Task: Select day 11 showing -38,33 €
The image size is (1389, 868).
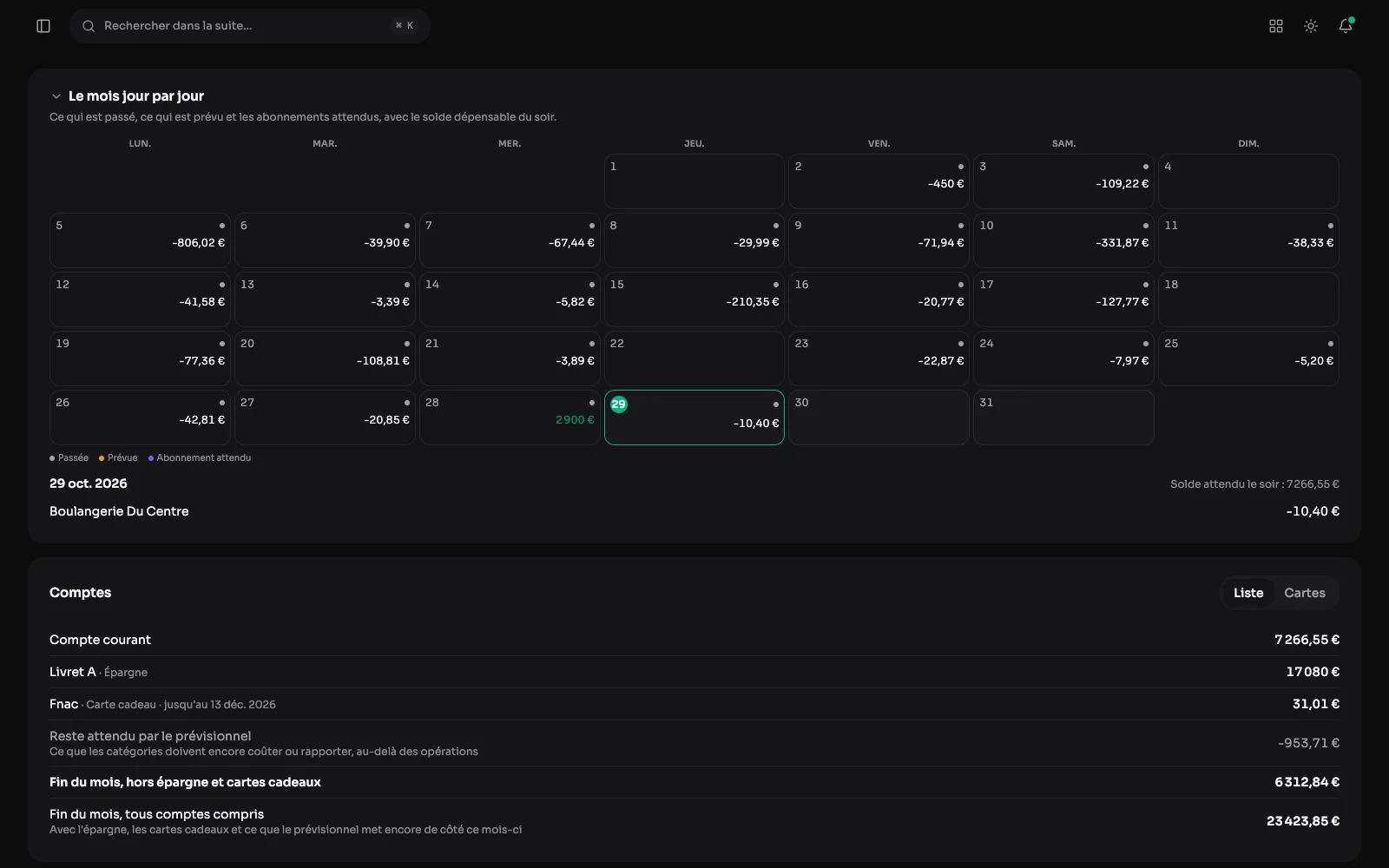Action: [1248, 240]
